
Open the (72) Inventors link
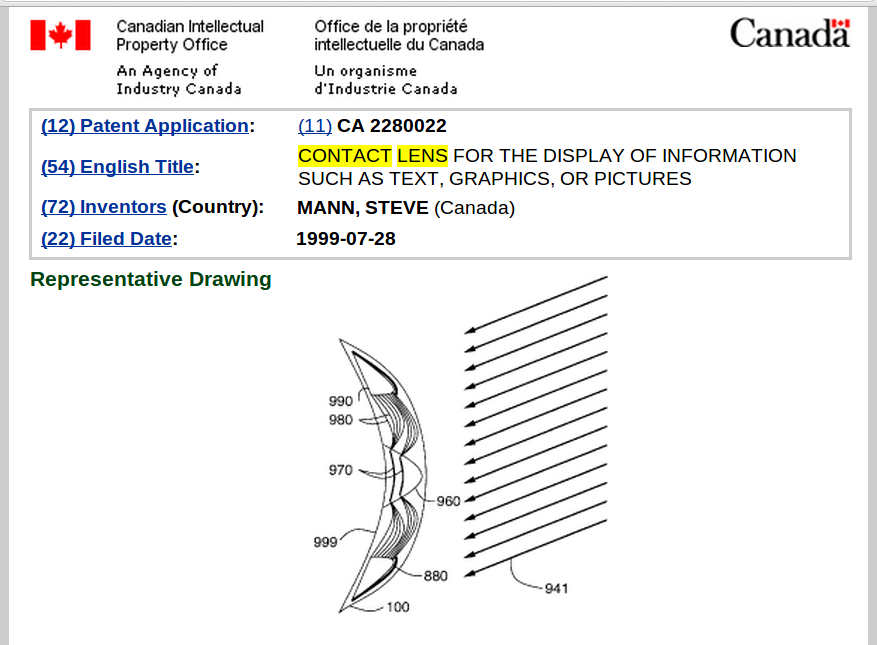(103, 207)
